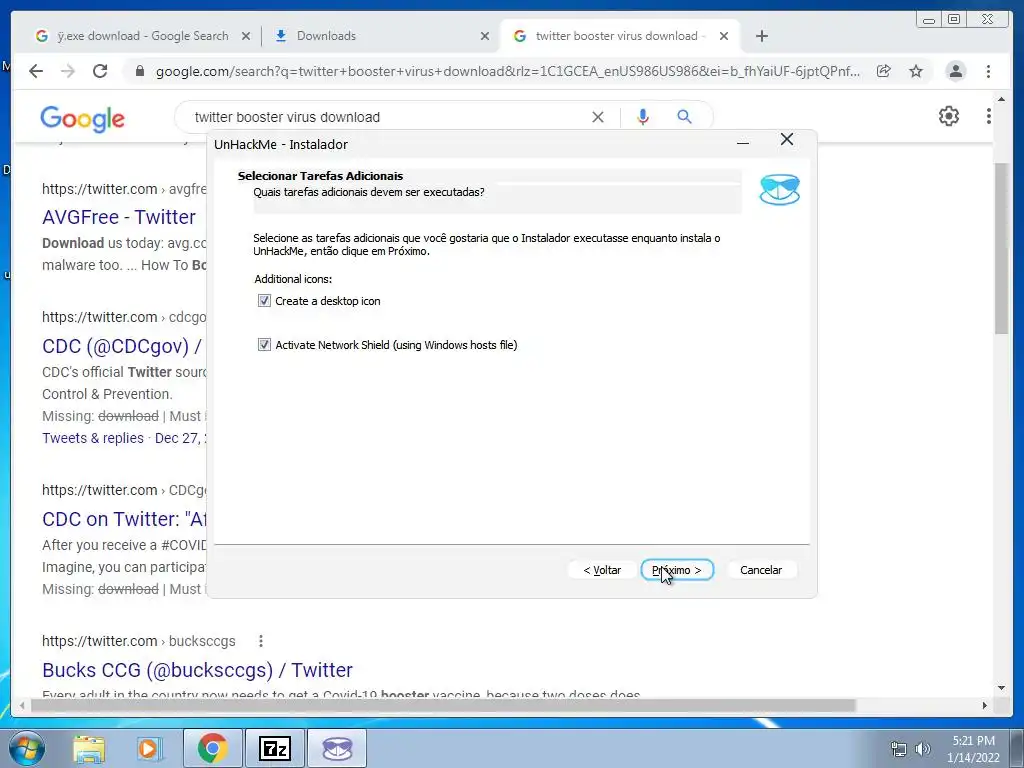Image resolution: width=1024 pixels, height=768 pixels.
Task: Open network status tray icon
Action: coord(899,749)
